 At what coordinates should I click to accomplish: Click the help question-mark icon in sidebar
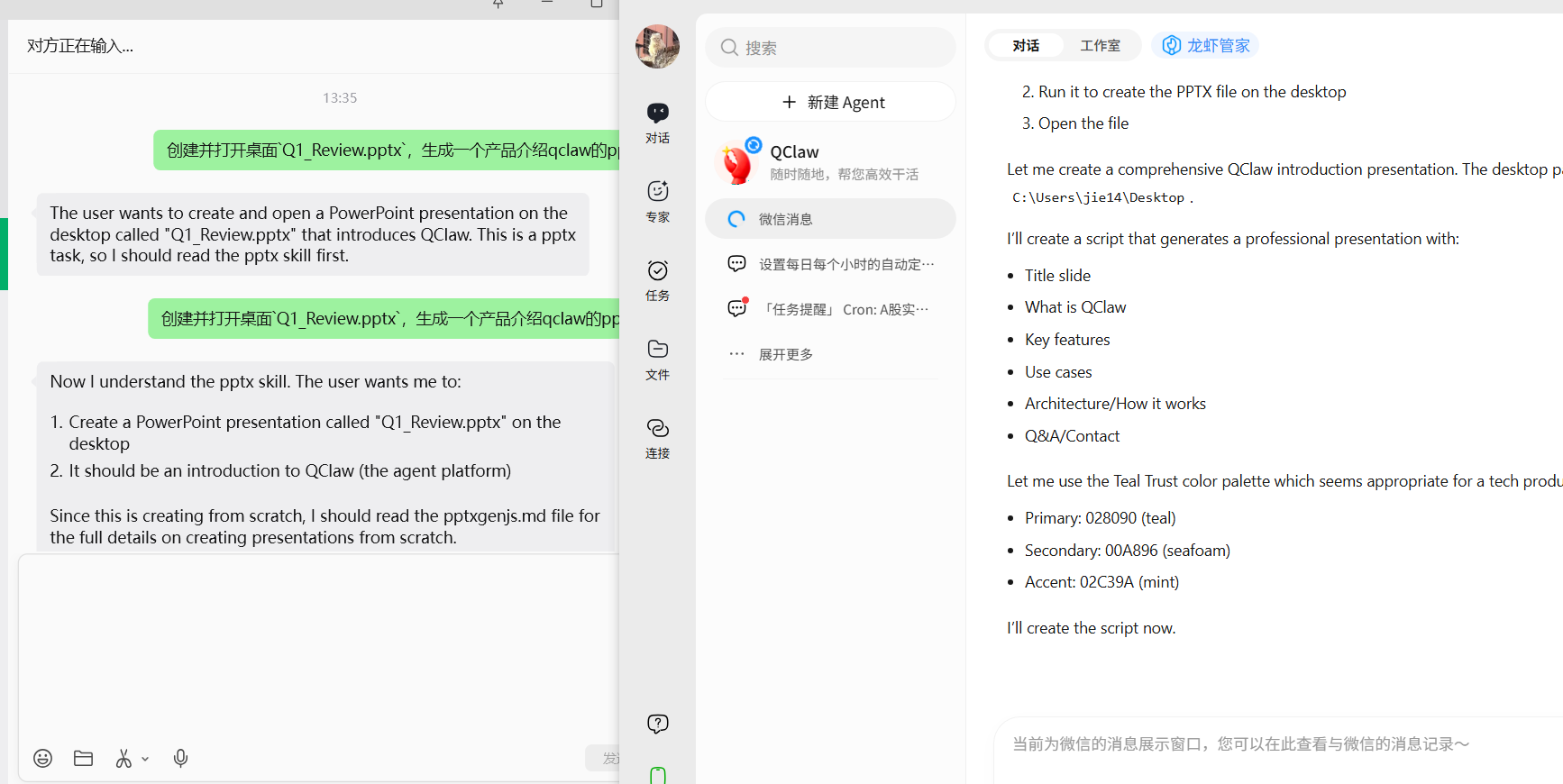coord(658,724)
